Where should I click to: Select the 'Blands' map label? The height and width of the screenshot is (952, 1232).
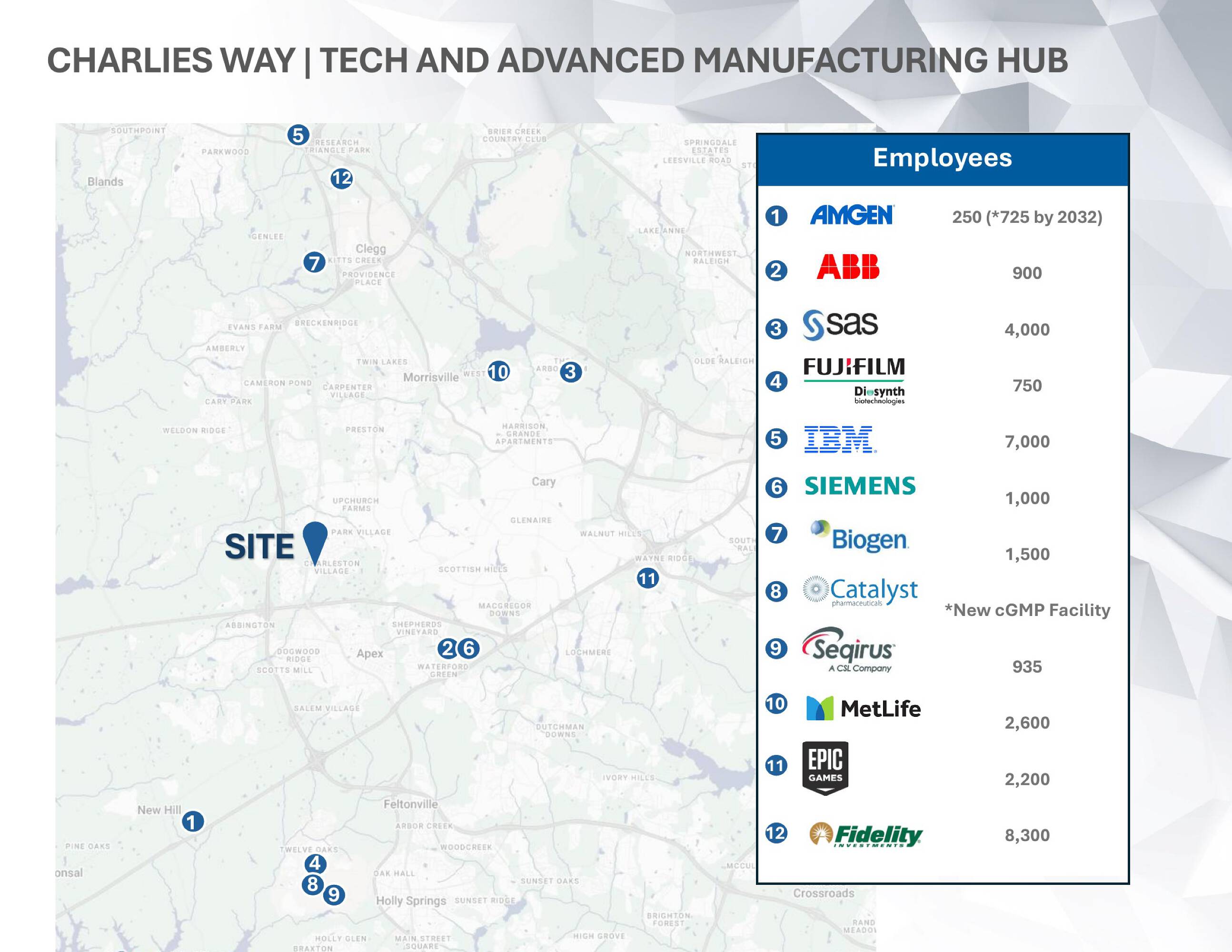[106, 182]
